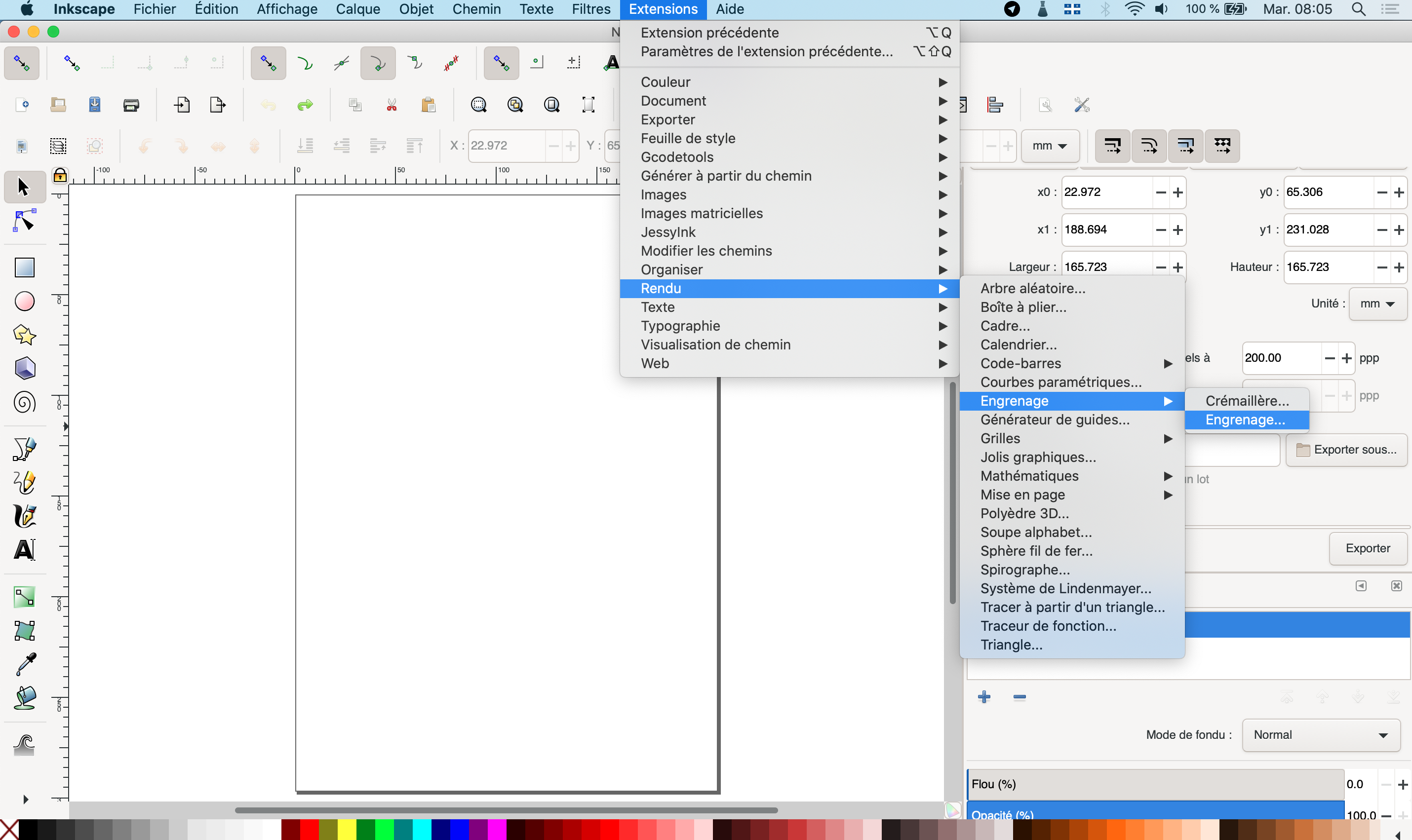Select the Color dropper tool

pos(24,664)
